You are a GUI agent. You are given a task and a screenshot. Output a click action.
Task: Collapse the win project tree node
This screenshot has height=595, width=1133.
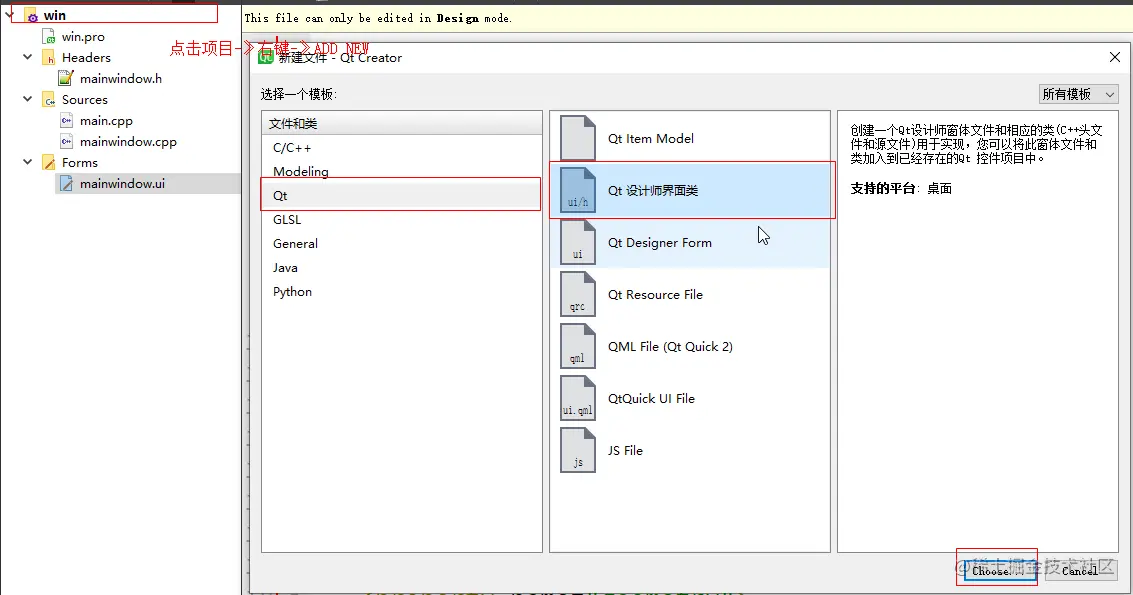(9, 14)
